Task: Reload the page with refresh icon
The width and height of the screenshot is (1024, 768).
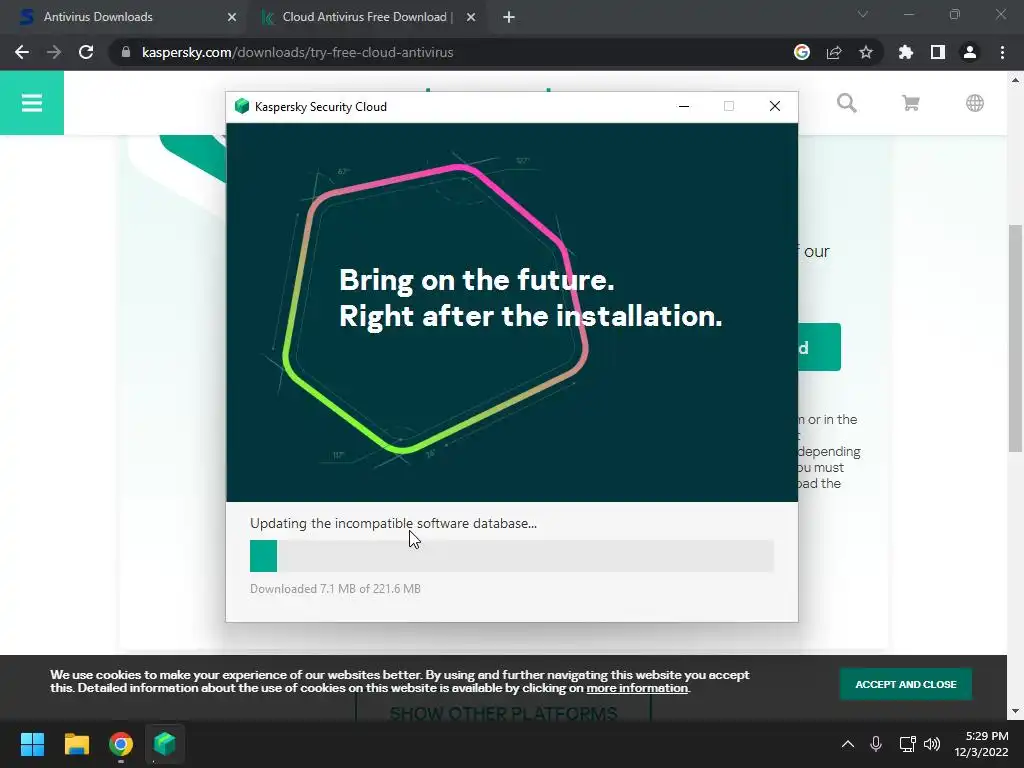Action: coord(86,52)
